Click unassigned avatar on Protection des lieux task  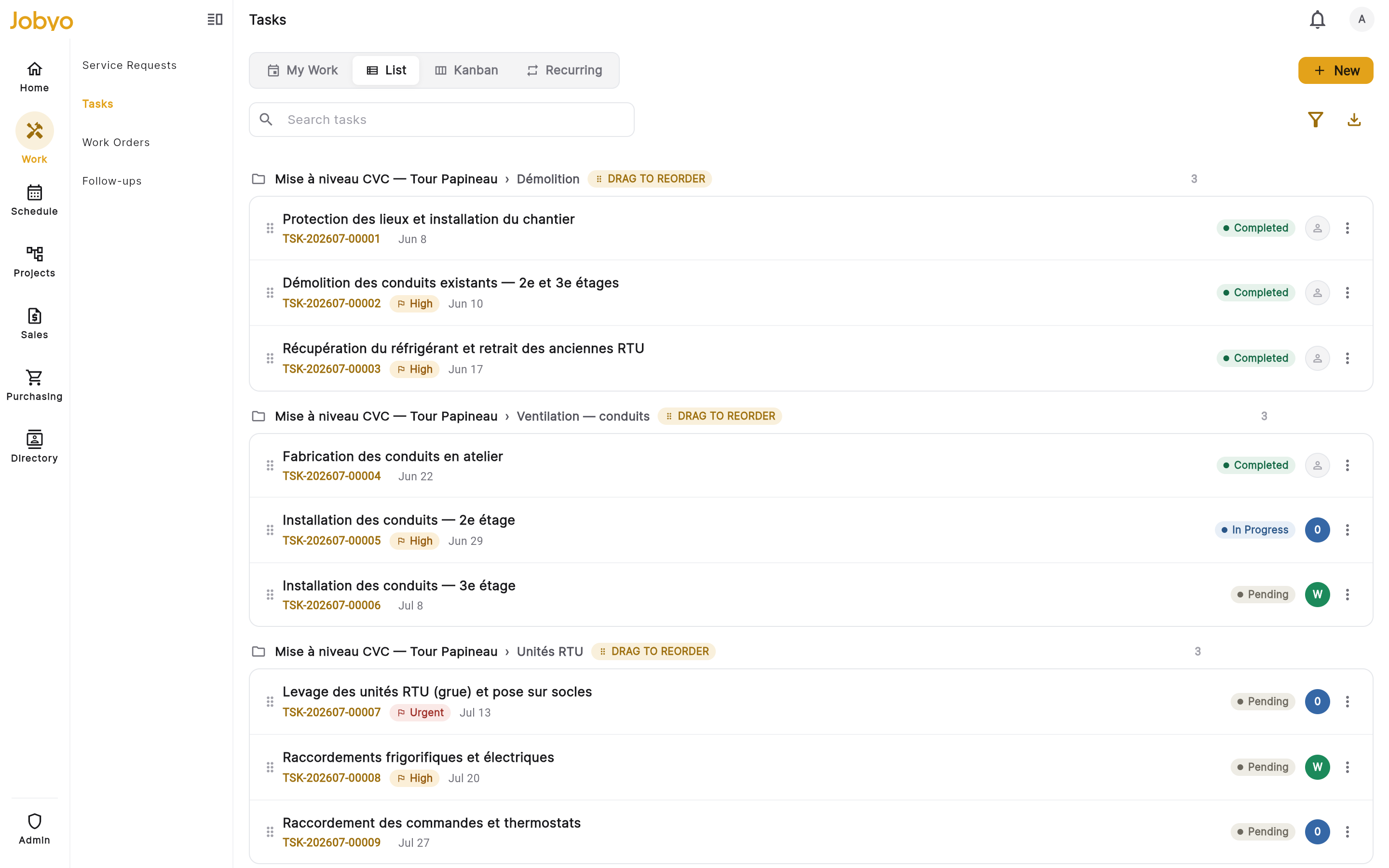pyautogui.click(x=1317, y=228)
